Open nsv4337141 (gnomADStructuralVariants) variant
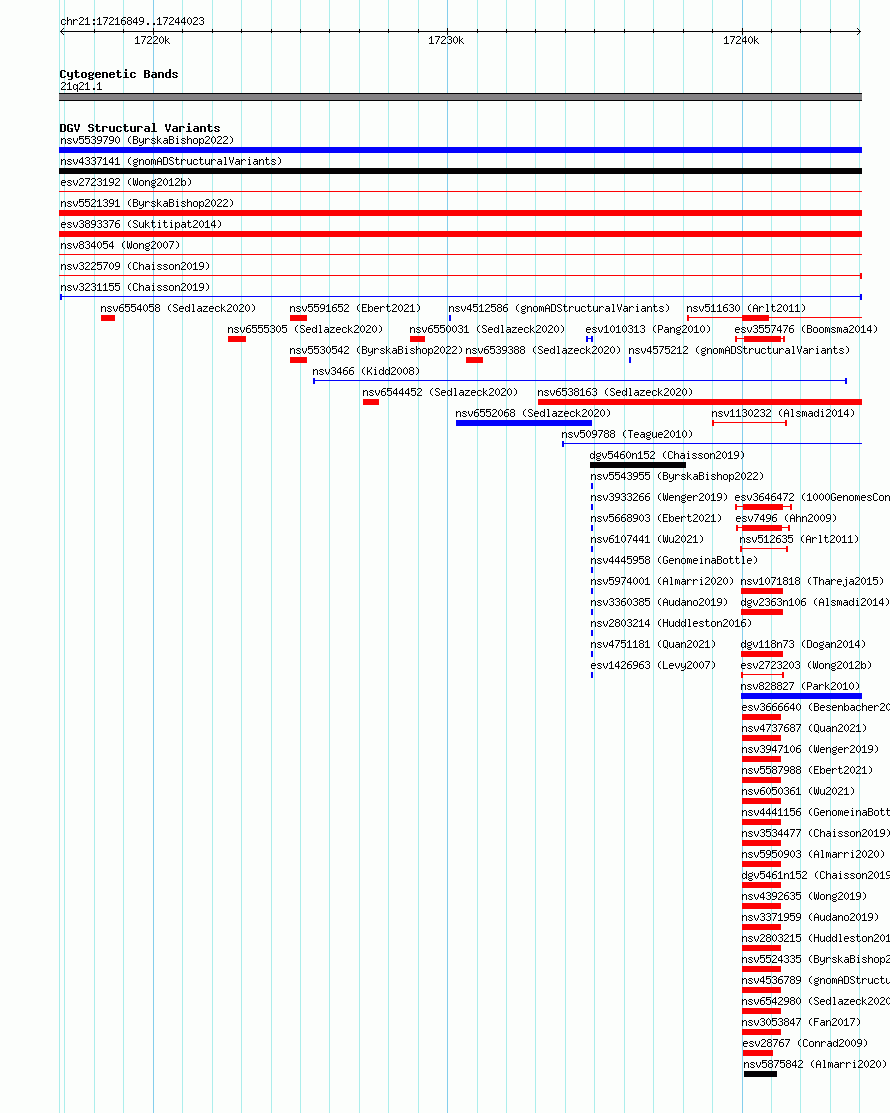 tap(171, 161)
